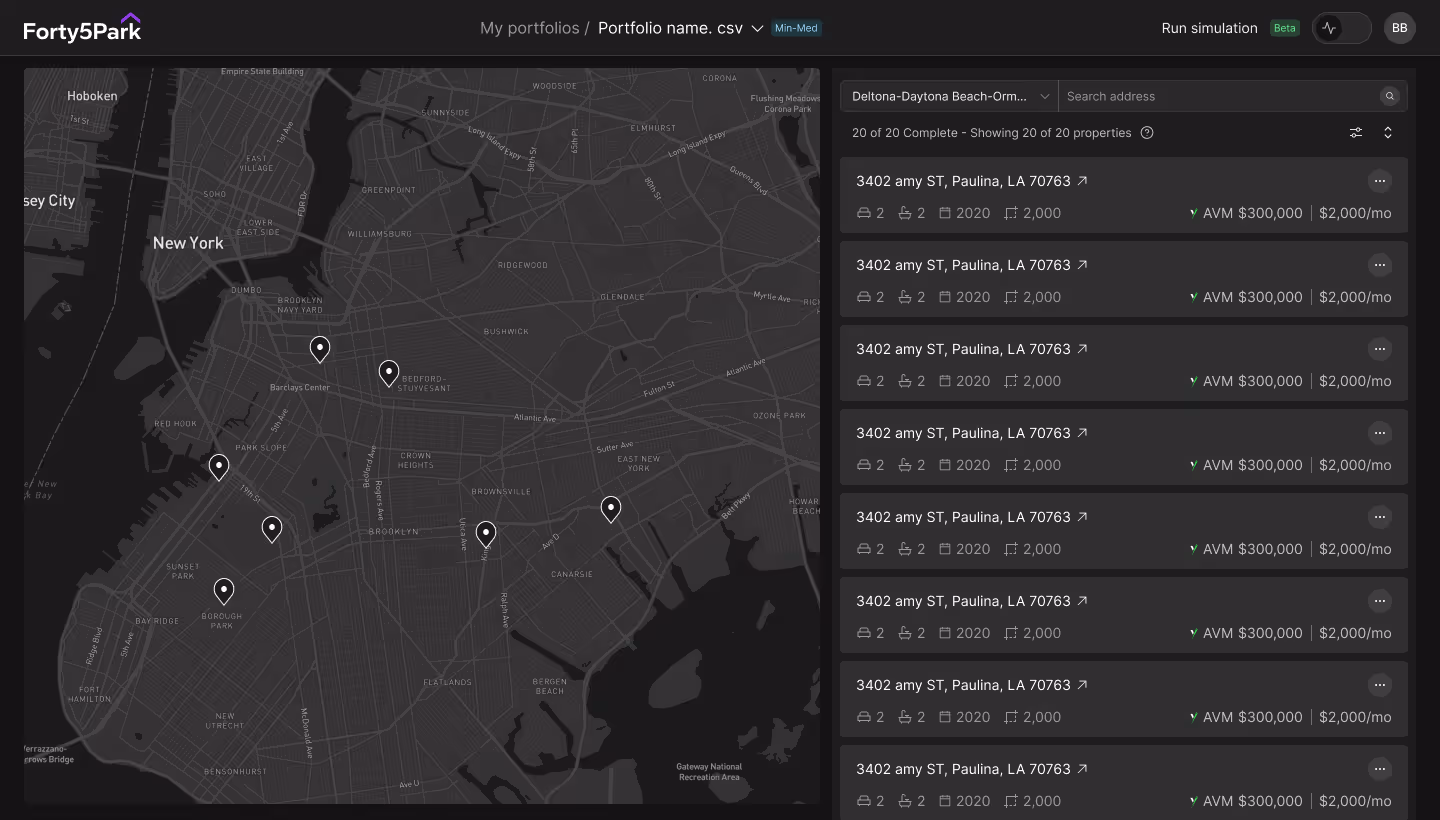Click the ellipsis menu on the second property card
1440x820 pixels.
pos(1380,265)
